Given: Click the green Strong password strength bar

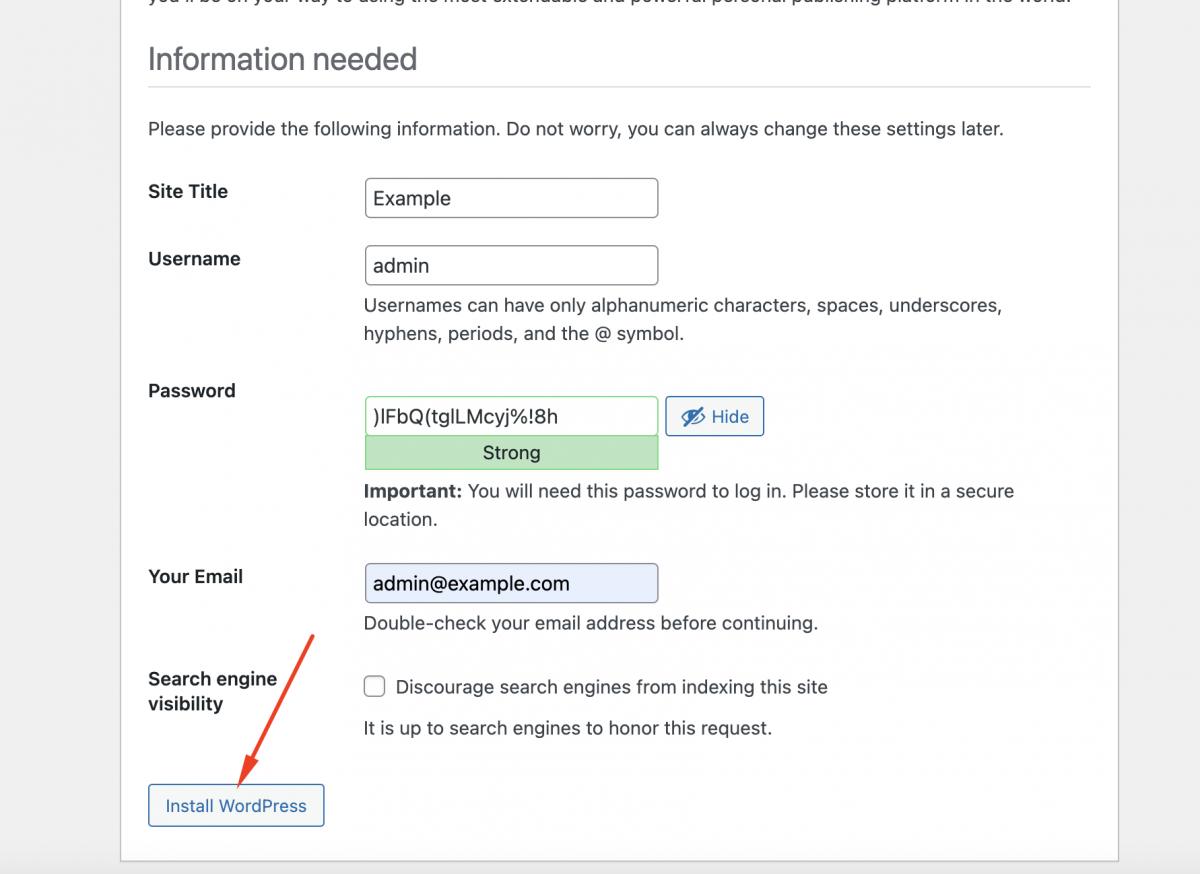Looking at the screenshot, I should click(x=511, y=453).
